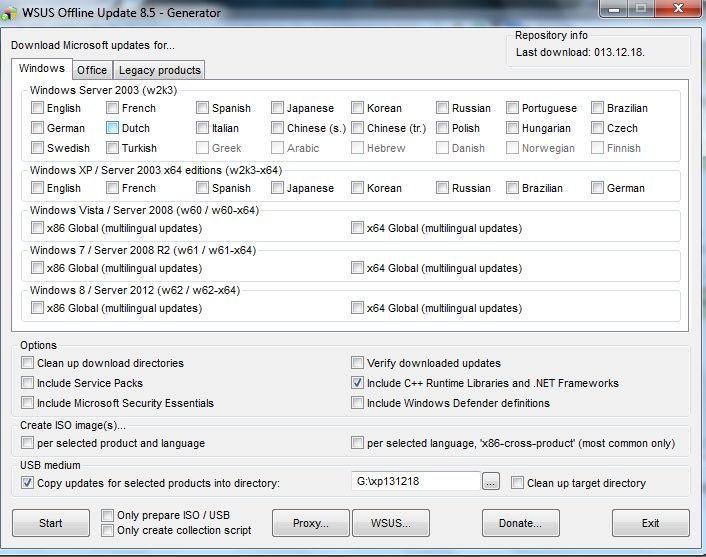Enable x64 Global for Windows Vista / Server 2008
706x557 pixels.
[x=358, y=228]
